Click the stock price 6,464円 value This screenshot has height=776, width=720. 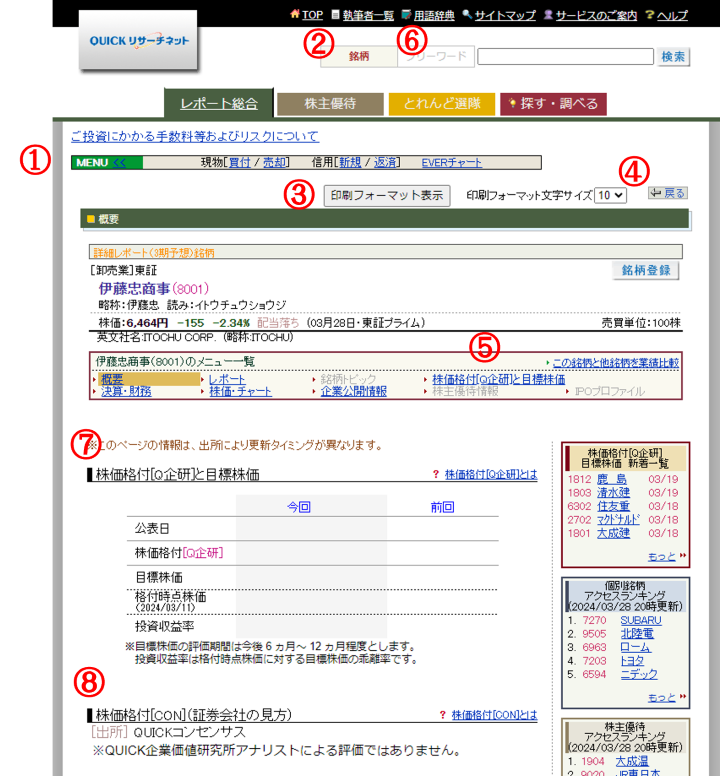tap(147, 323)
